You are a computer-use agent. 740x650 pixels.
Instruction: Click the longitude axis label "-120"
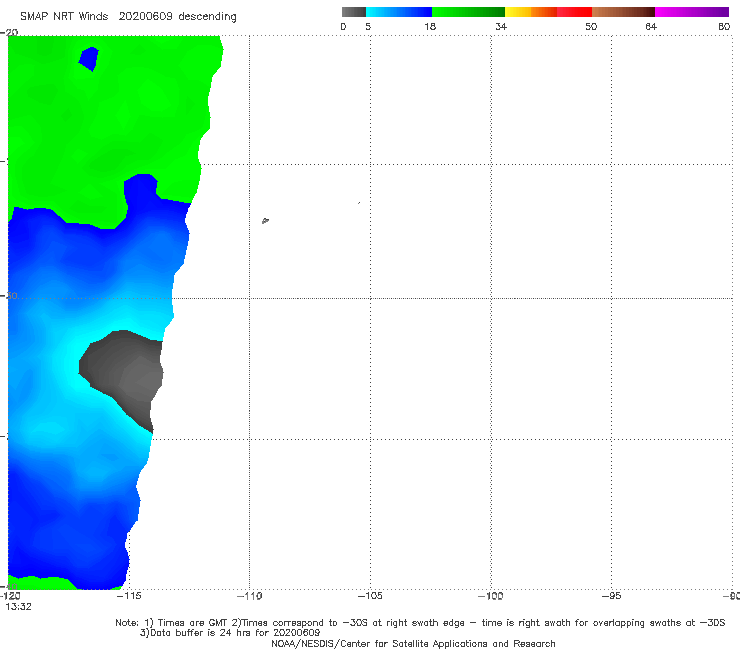pos(10,596)
